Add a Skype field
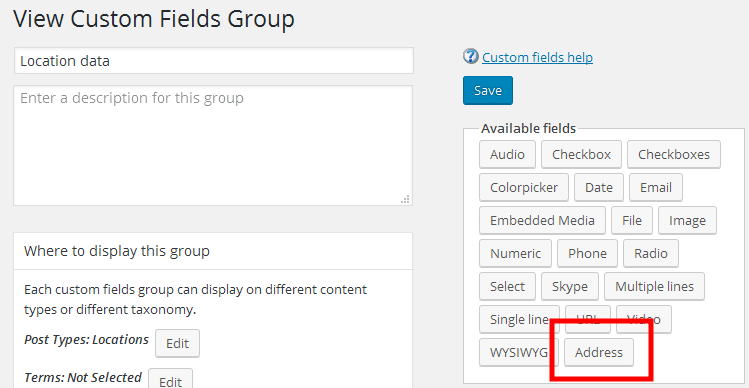The image size is (749, 388). point(570,286)
